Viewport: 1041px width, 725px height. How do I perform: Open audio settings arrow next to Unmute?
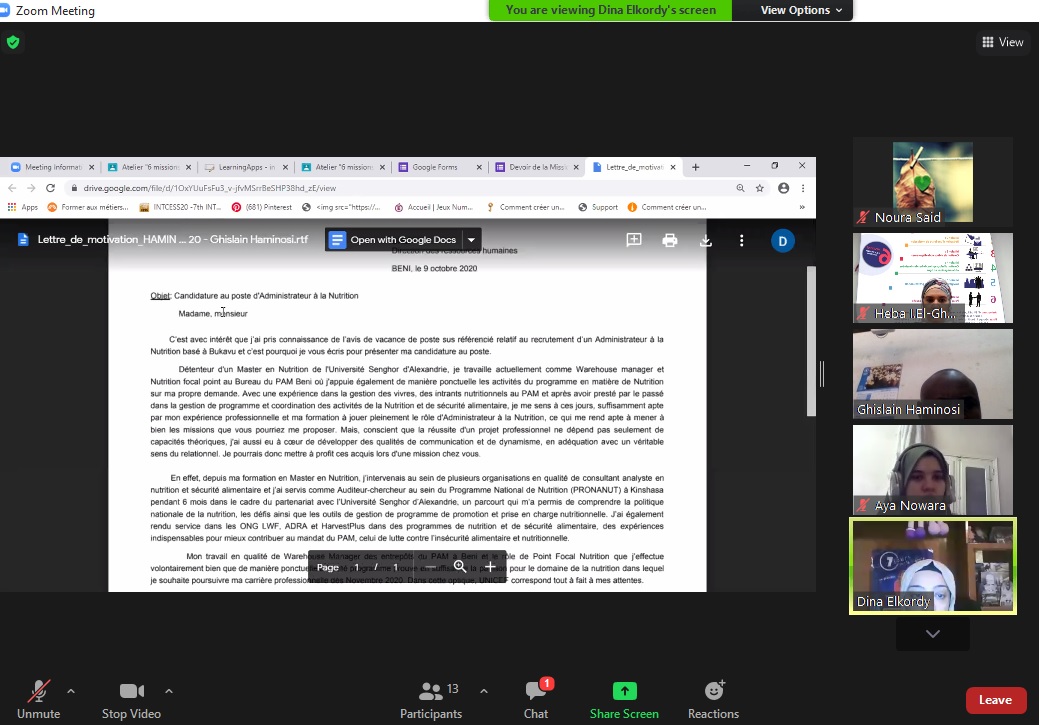coord(70,690)
